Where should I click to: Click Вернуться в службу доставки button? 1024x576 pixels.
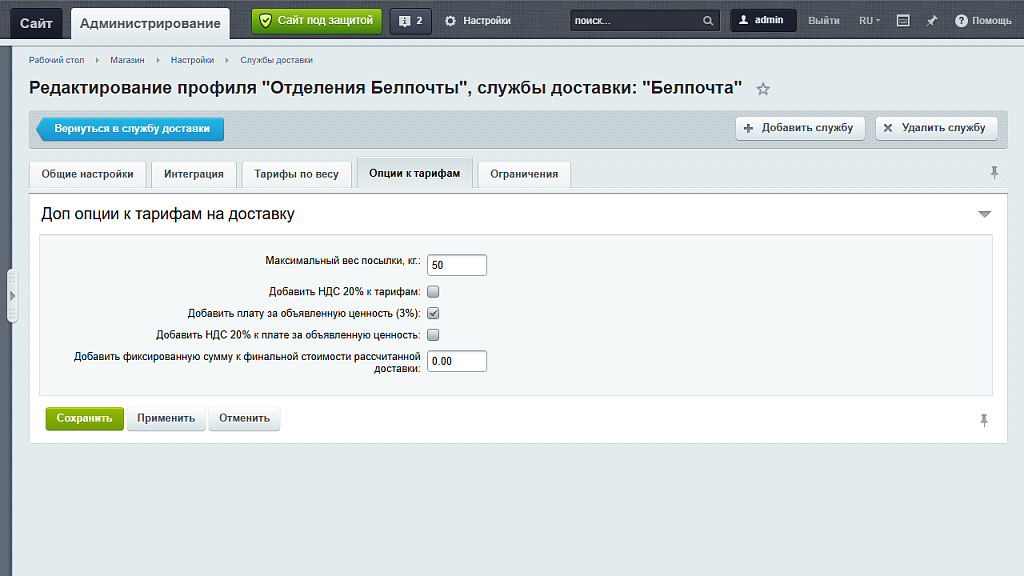tap(131, 129)
